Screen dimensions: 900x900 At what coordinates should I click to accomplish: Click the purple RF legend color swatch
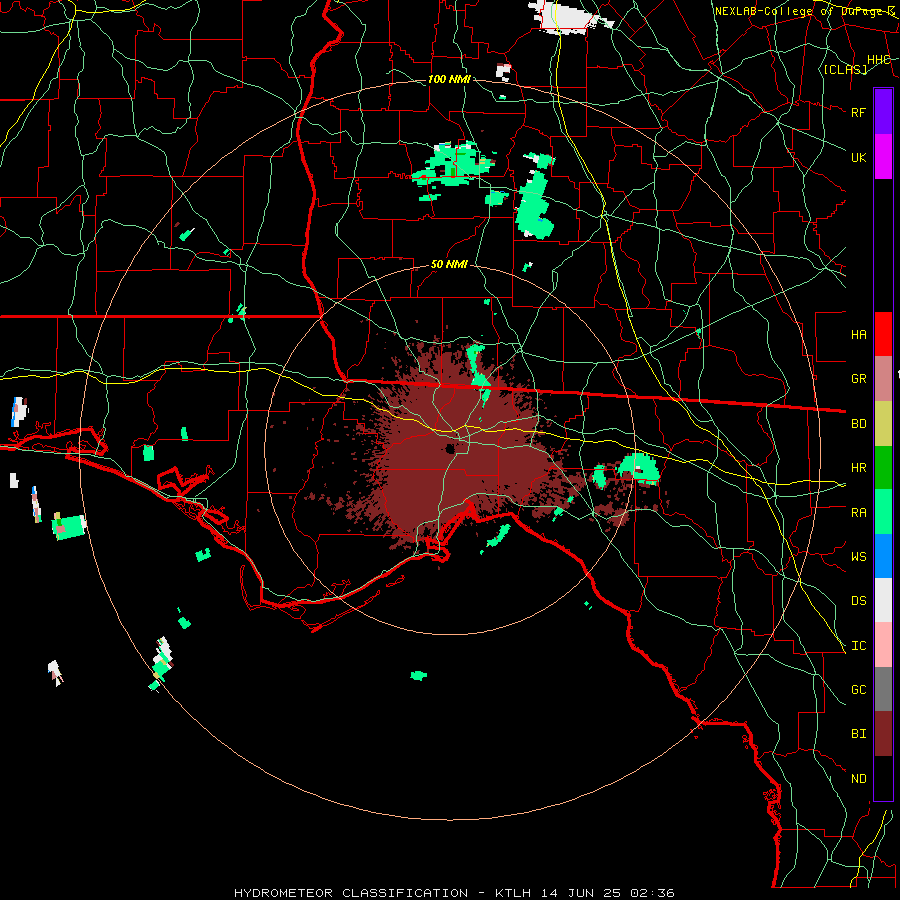(883, 112)
